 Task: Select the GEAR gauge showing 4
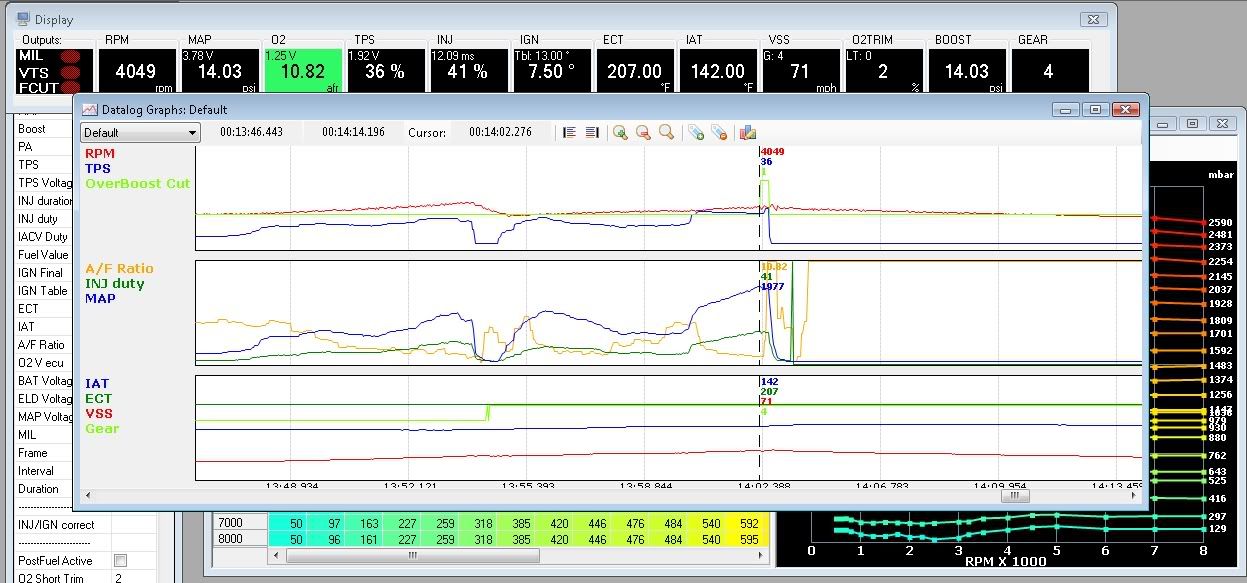point(1049,71)
